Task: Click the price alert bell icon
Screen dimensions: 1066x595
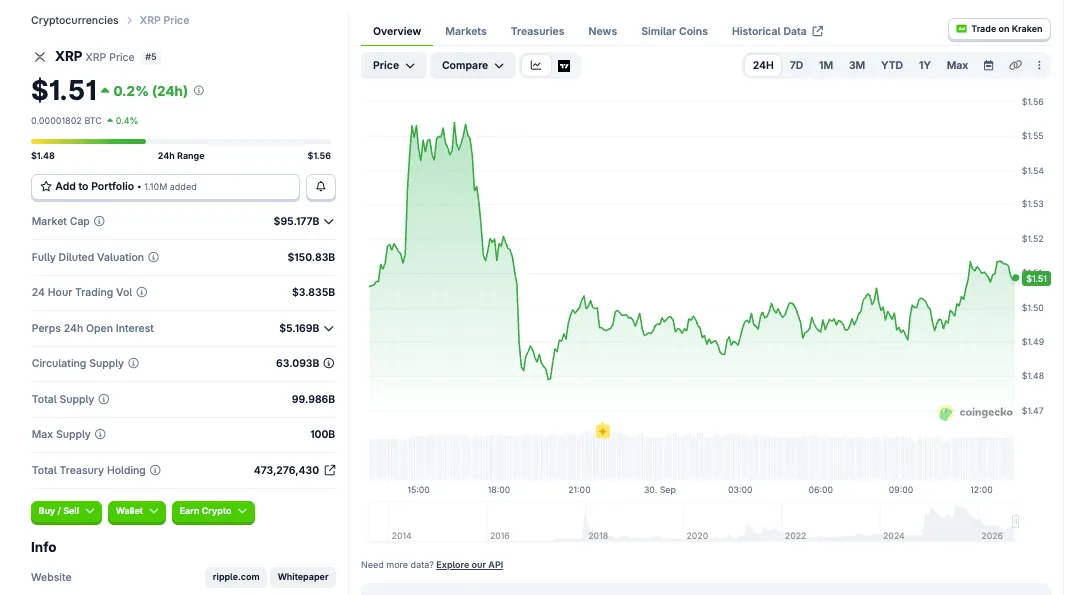Action: tap(321, 186)
